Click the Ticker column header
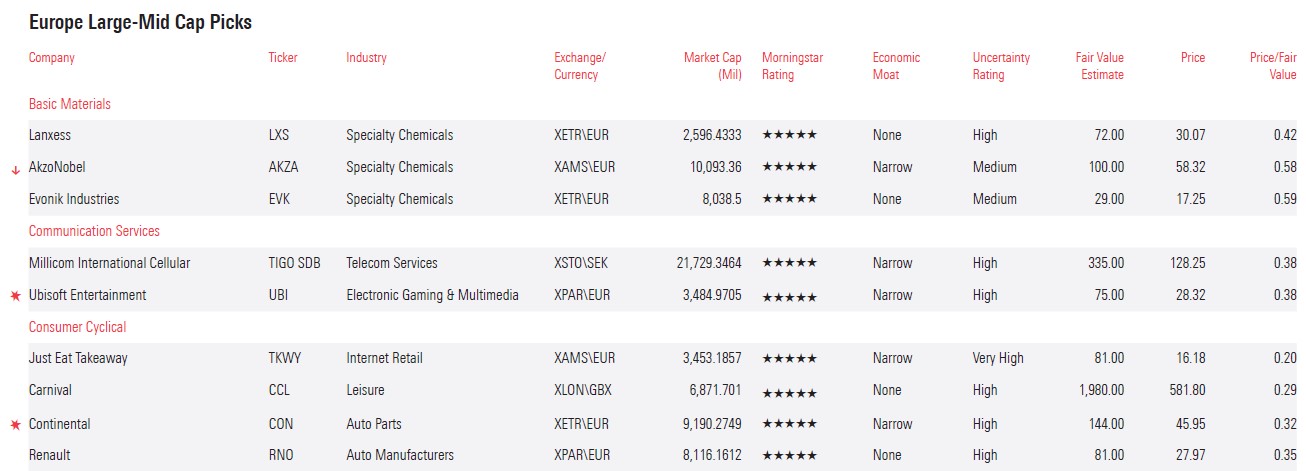This screenshot has width=1306, height=471. (283, 58)
